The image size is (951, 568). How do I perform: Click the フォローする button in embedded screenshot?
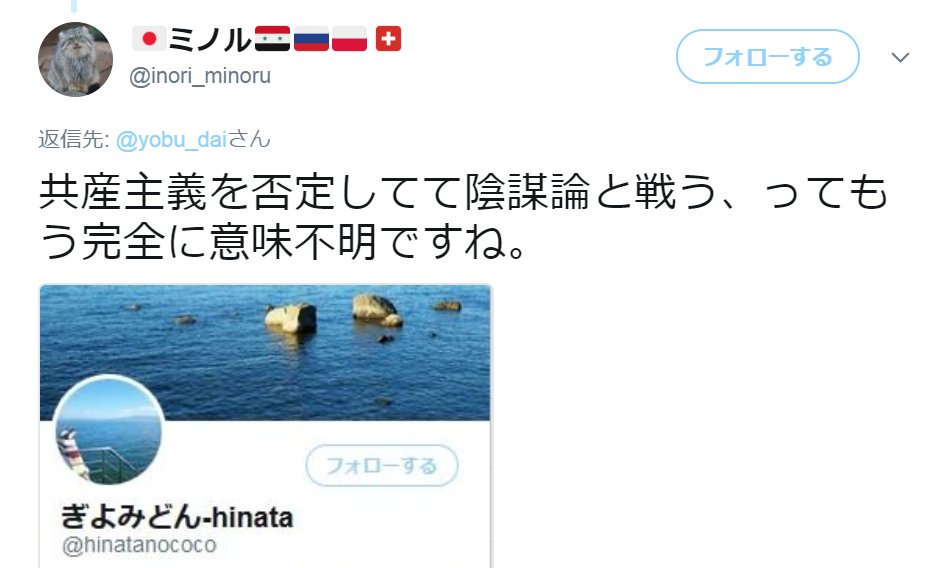[x=382, y=466]
